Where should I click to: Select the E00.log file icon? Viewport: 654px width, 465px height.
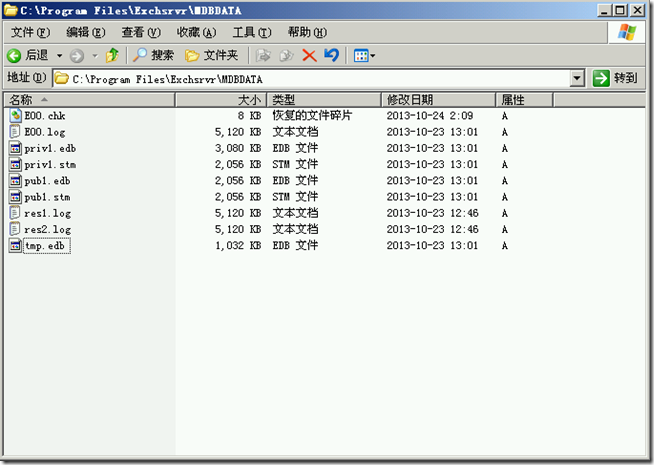coord(15,132)
